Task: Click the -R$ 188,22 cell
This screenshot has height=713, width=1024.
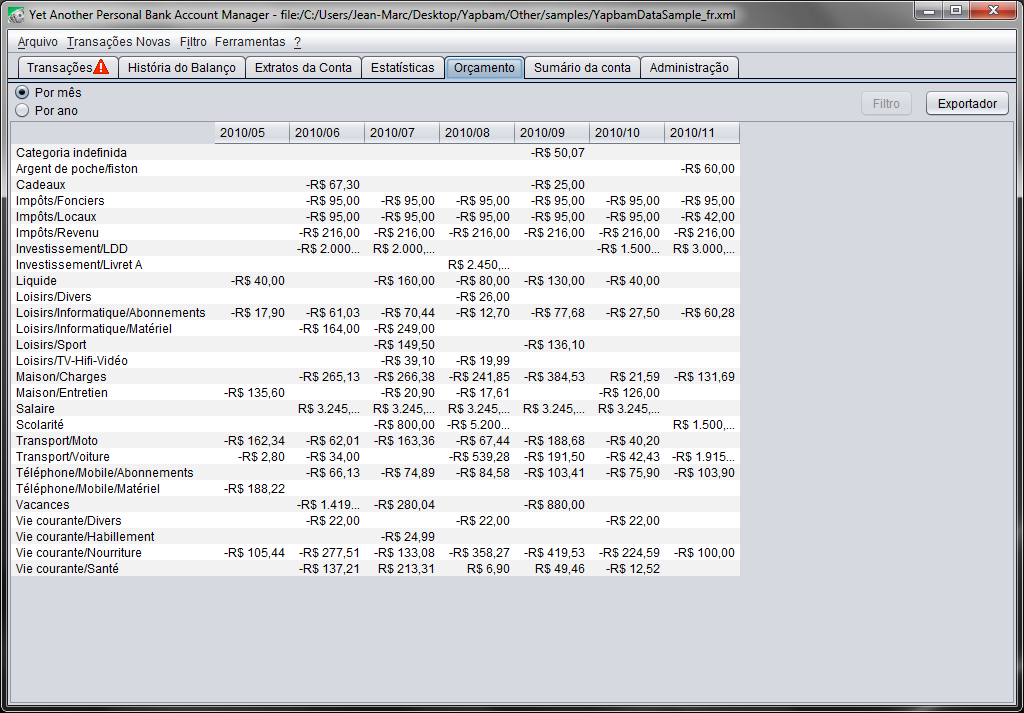Action: [x=252, y=488]
